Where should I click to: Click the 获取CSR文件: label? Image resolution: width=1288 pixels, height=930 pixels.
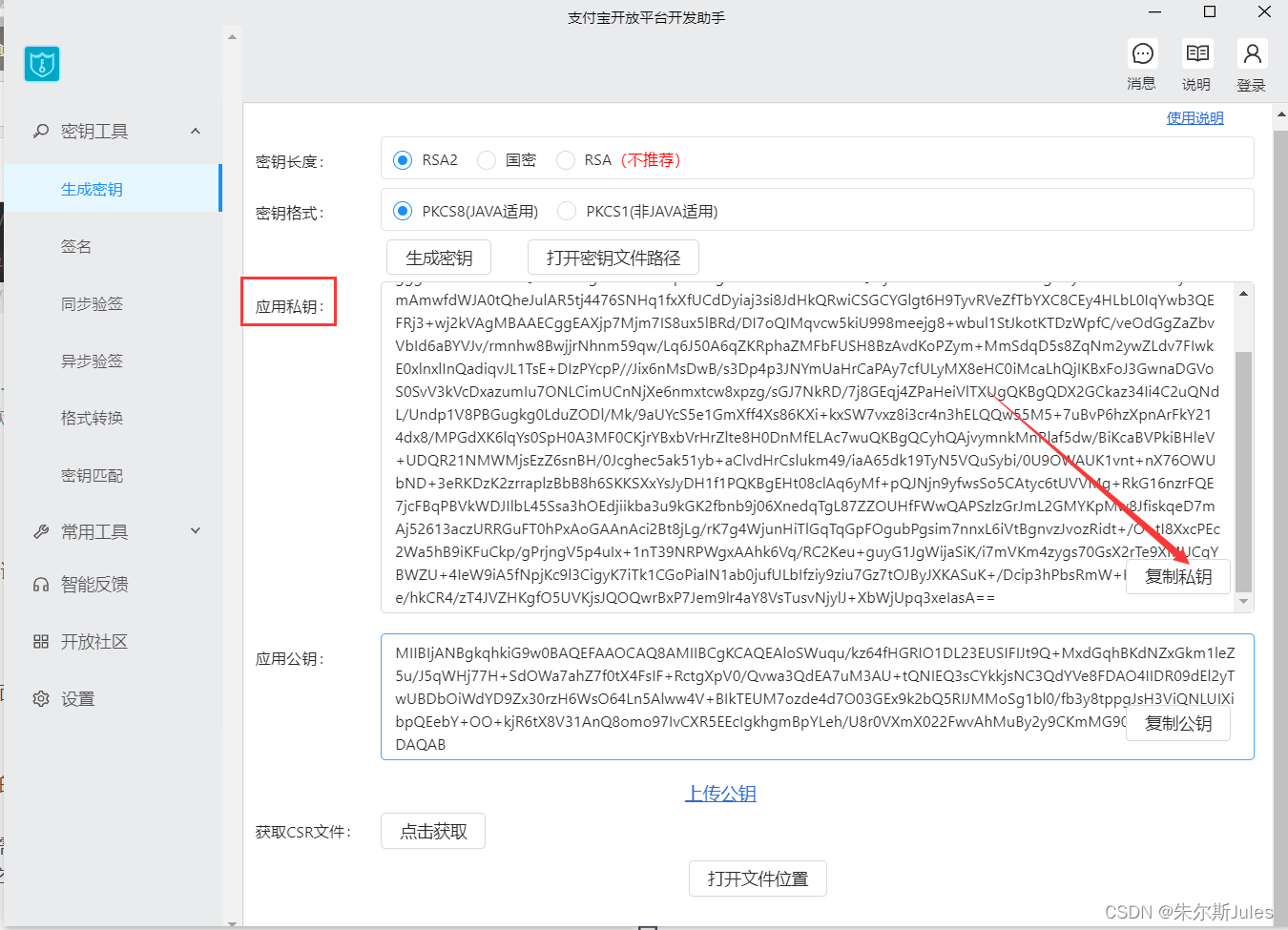click(302, 832)
